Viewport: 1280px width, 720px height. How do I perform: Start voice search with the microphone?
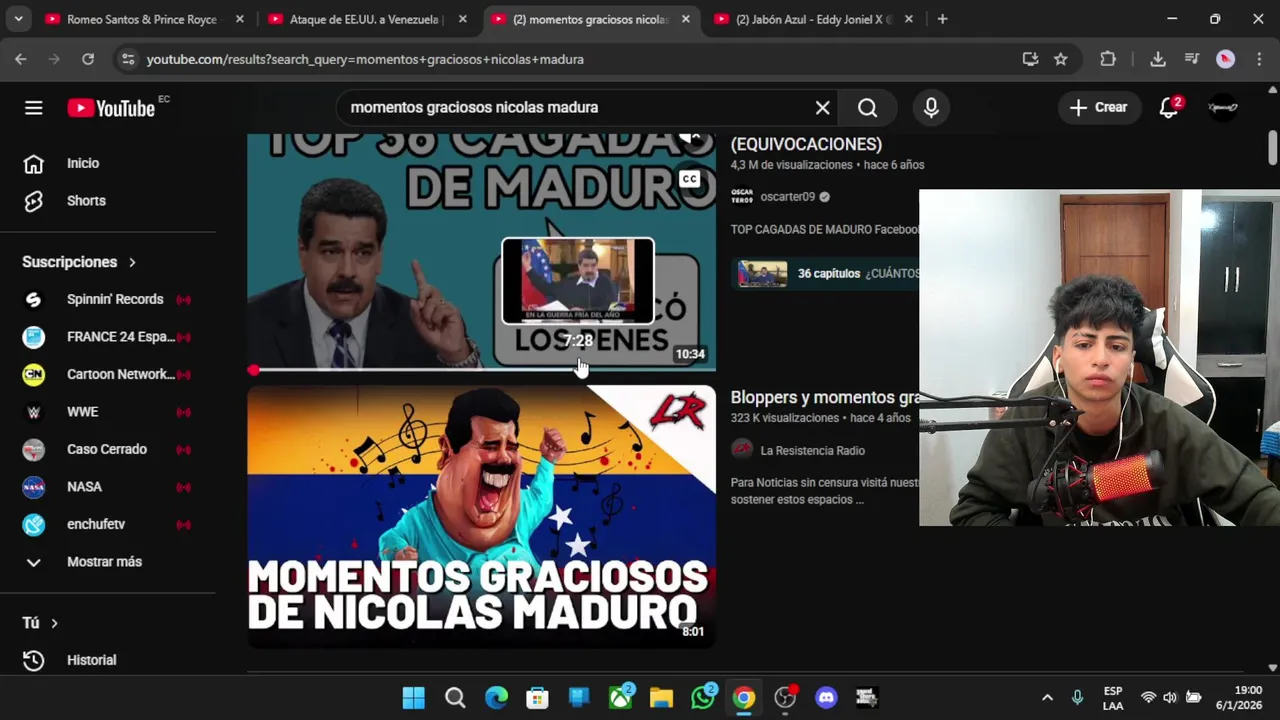point(931,108)
